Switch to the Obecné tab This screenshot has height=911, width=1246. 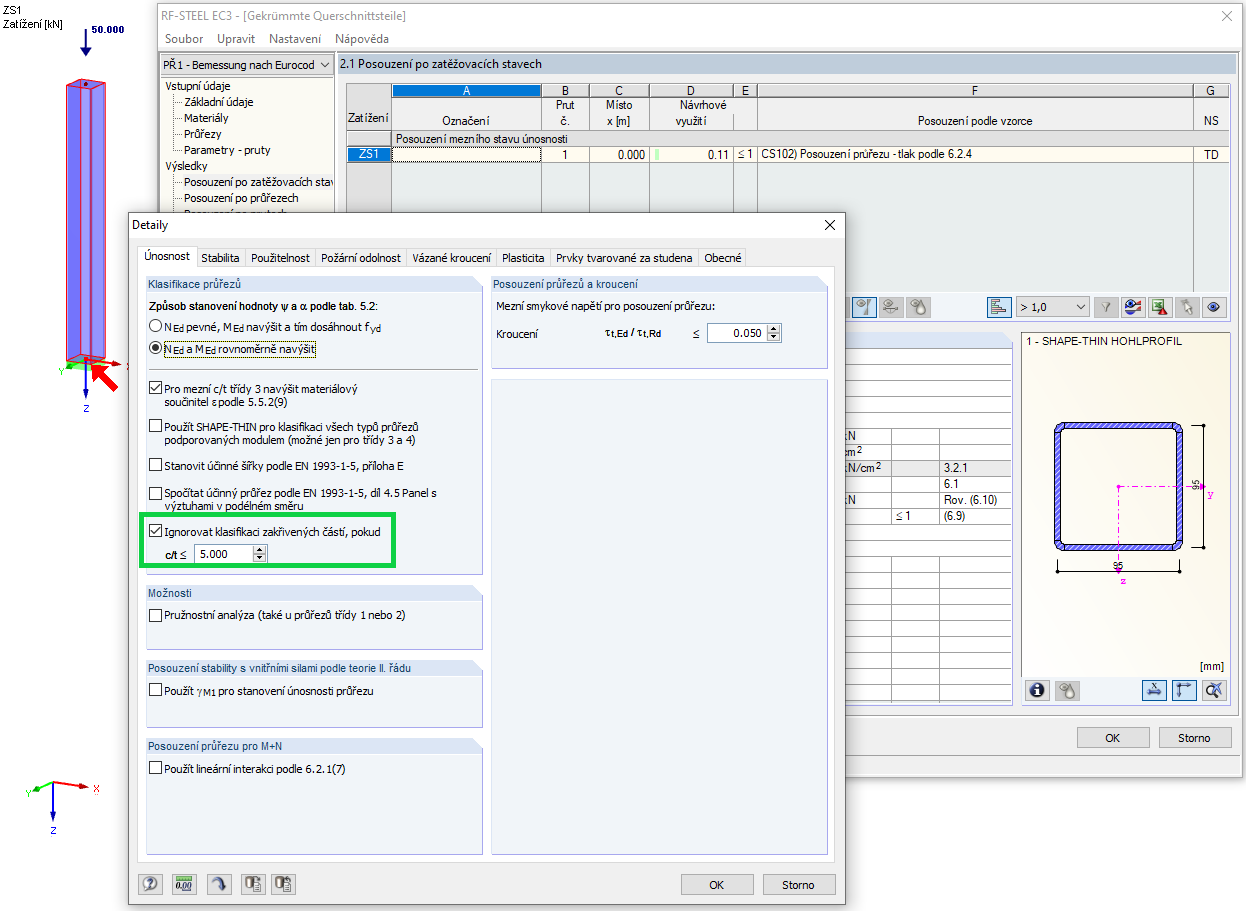point(723,258)
